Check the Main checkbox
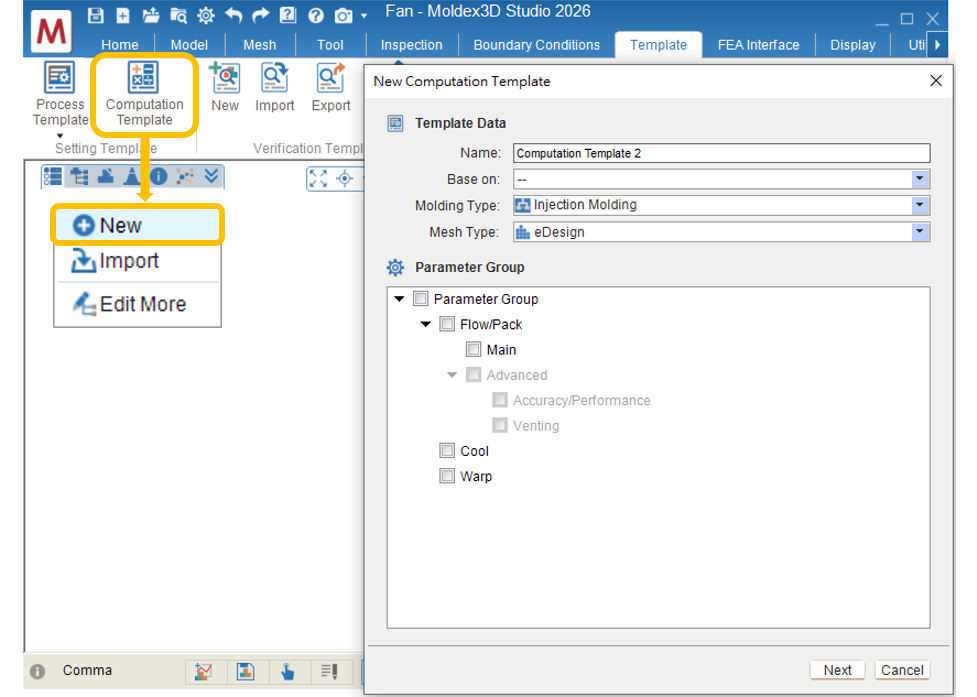This screenshot has width=977, height=697. [x=474, y=349]
